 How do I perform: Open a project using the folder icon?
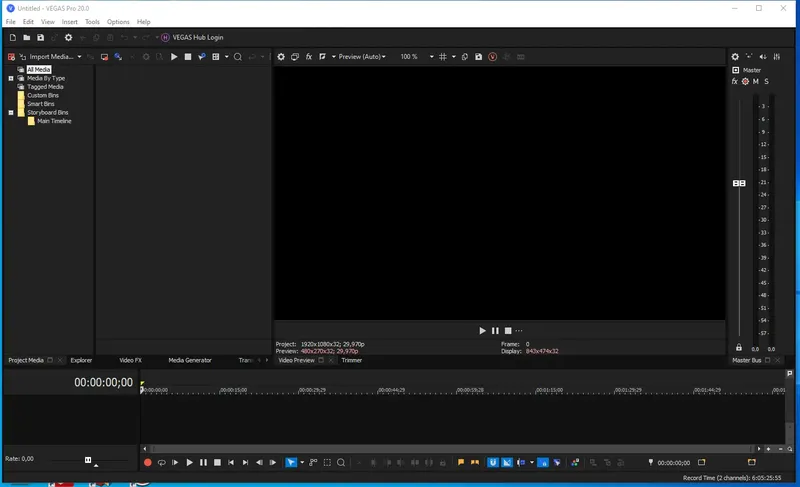click(27, 37)
